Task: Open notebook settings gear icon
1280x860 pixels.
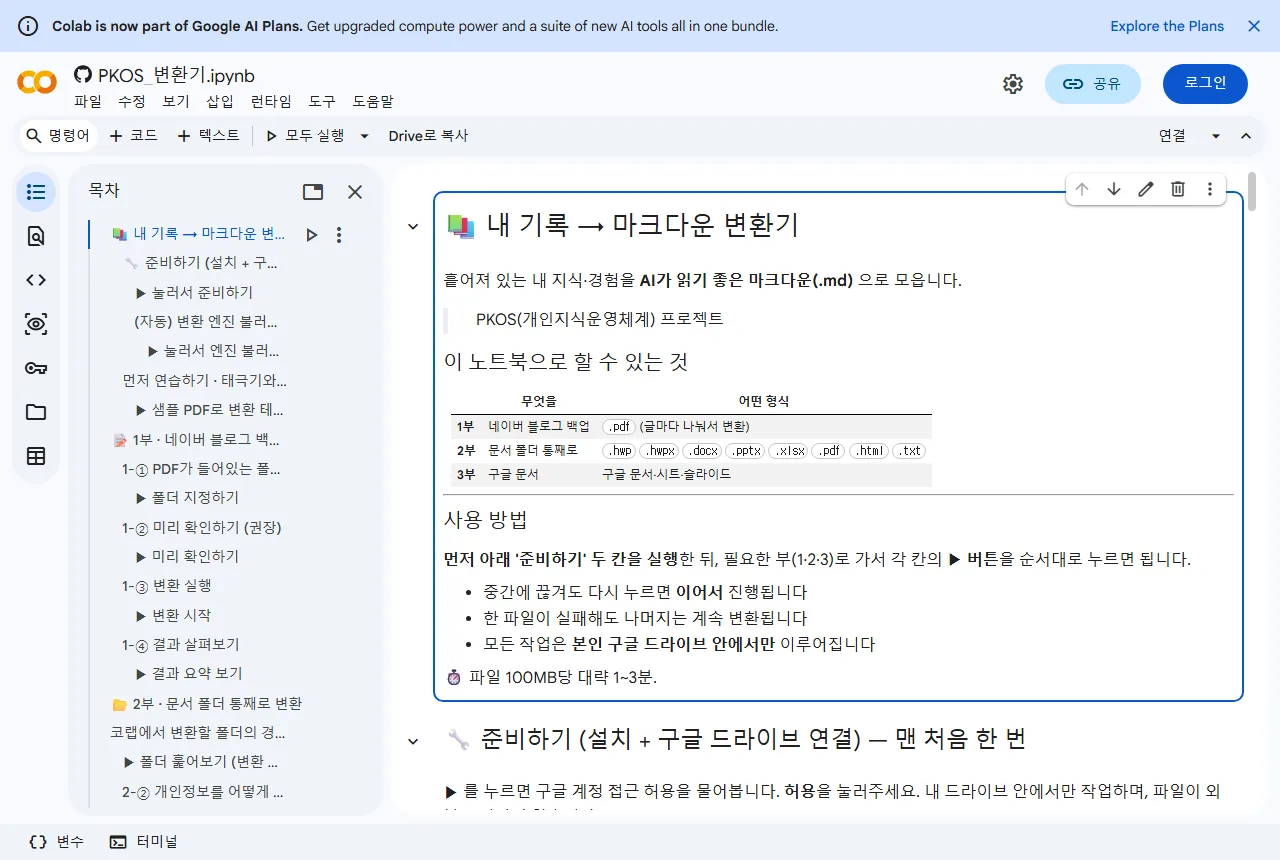Action: 1013,84
